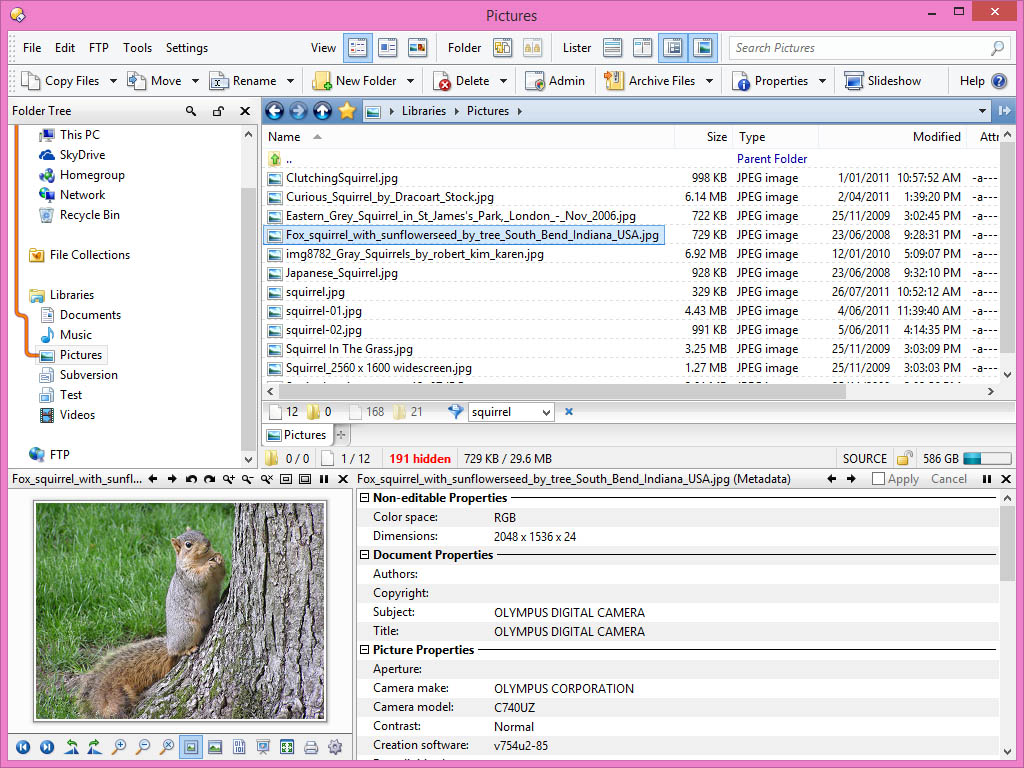Click the Admin toolbar button
The width and height of the screenshot is (1024, 768).
(555, 81)
